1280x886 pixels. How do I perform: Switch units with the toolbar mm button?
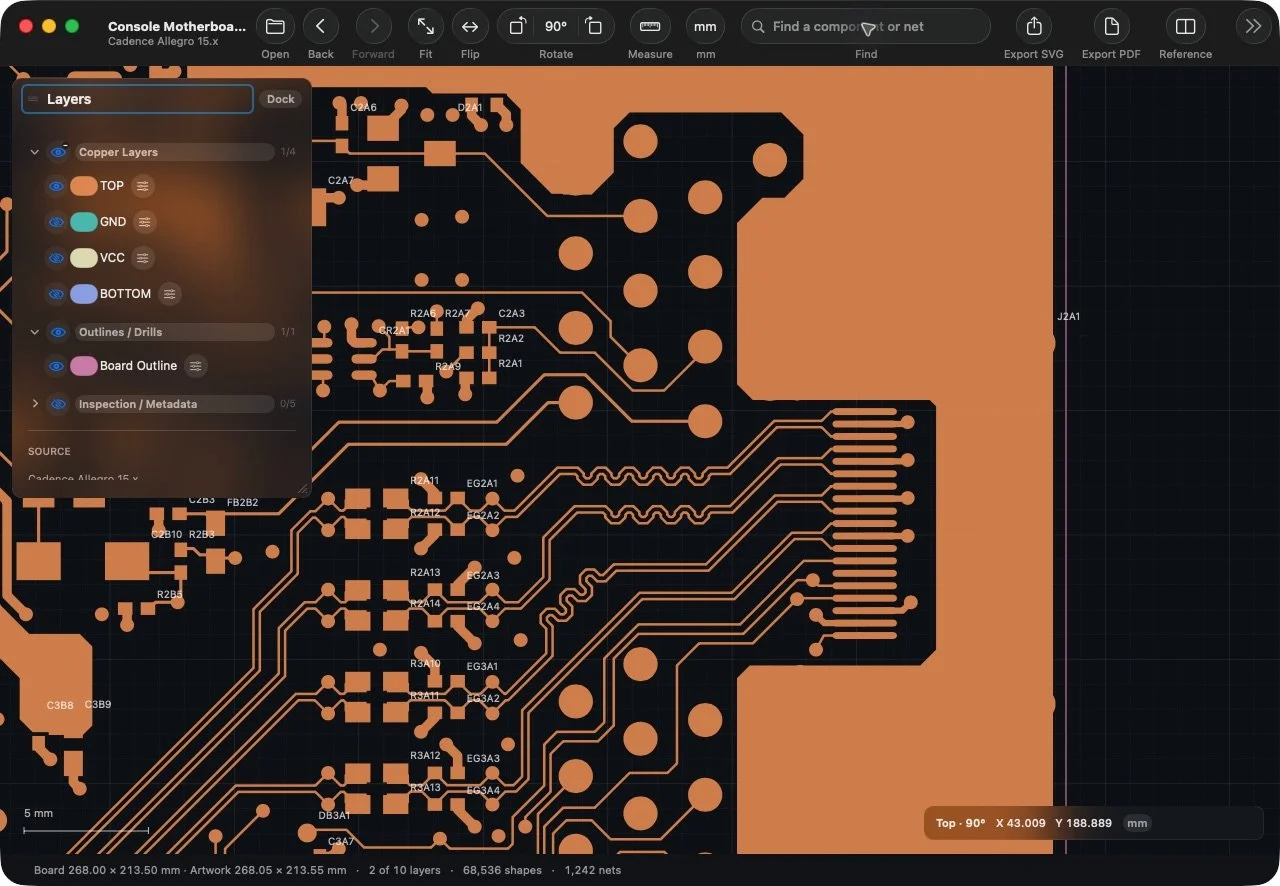[x=705, y=27]
